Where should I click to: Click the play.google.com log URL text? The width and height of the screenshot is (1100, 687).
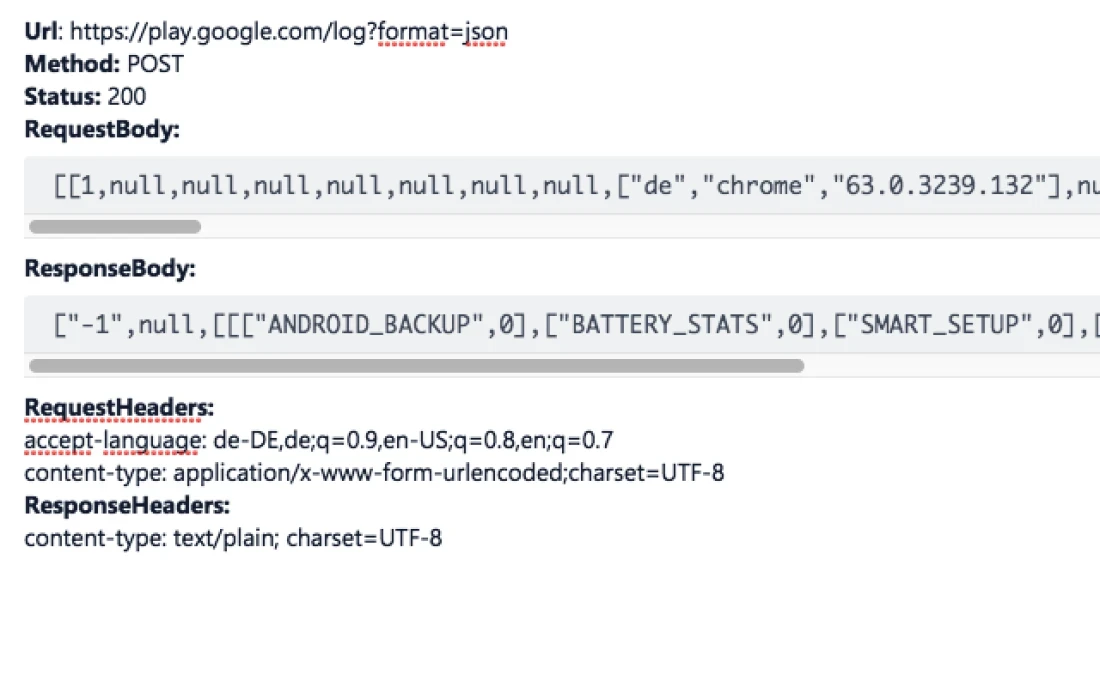tap(289, 32)
